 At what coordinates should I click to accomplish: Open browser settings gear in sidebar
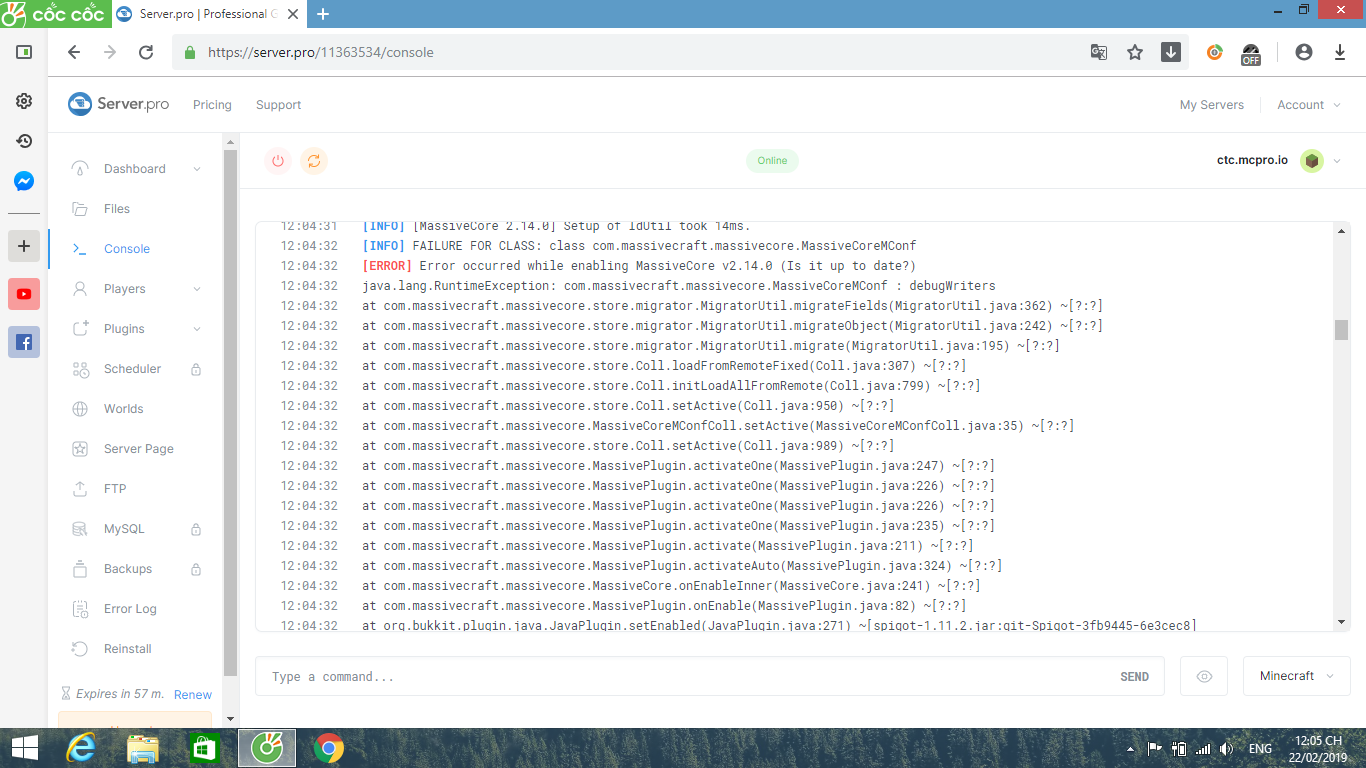(24, 101)
